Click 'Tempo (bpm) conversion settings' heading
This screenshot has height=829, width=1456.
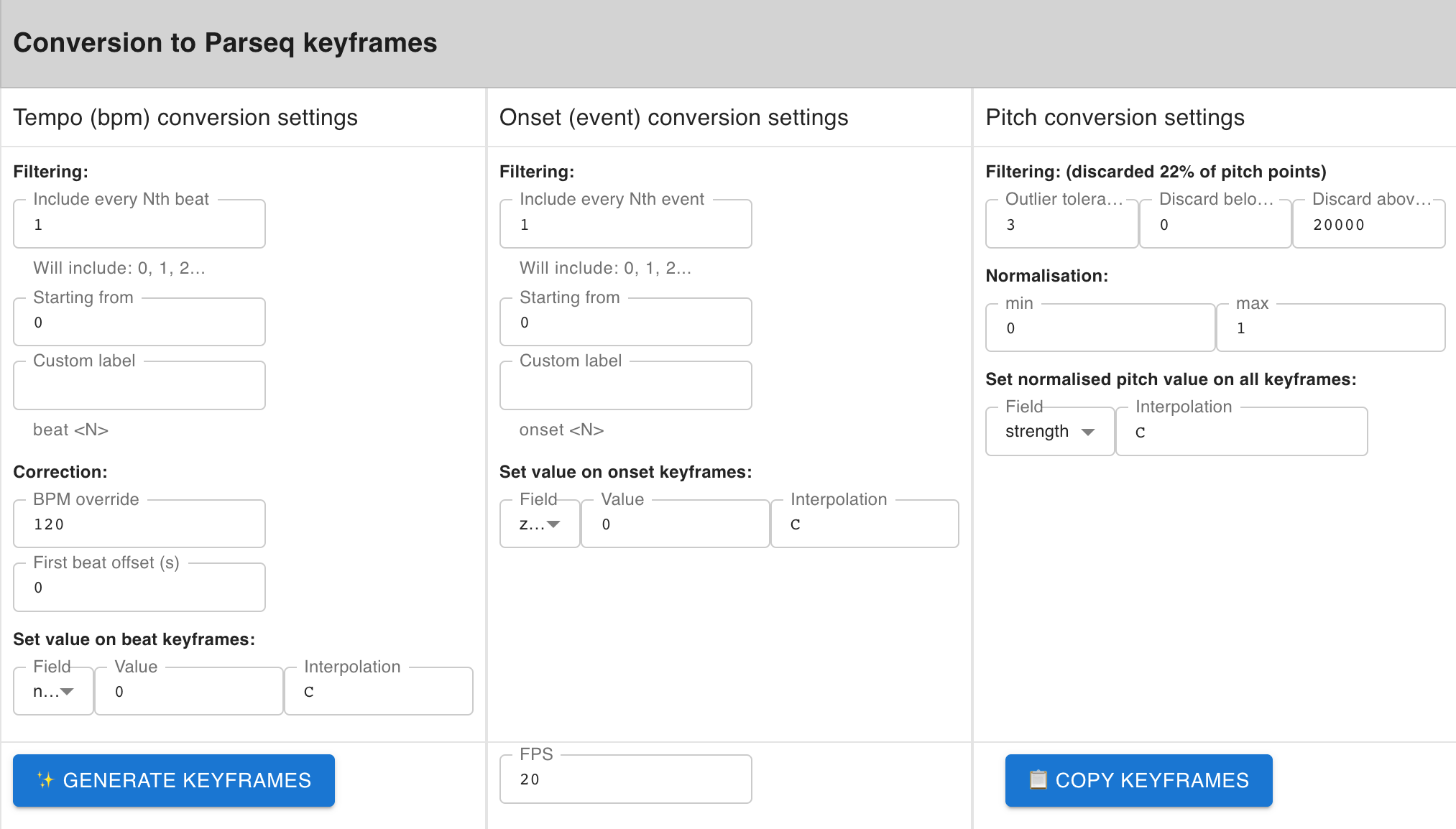[185, 117]
